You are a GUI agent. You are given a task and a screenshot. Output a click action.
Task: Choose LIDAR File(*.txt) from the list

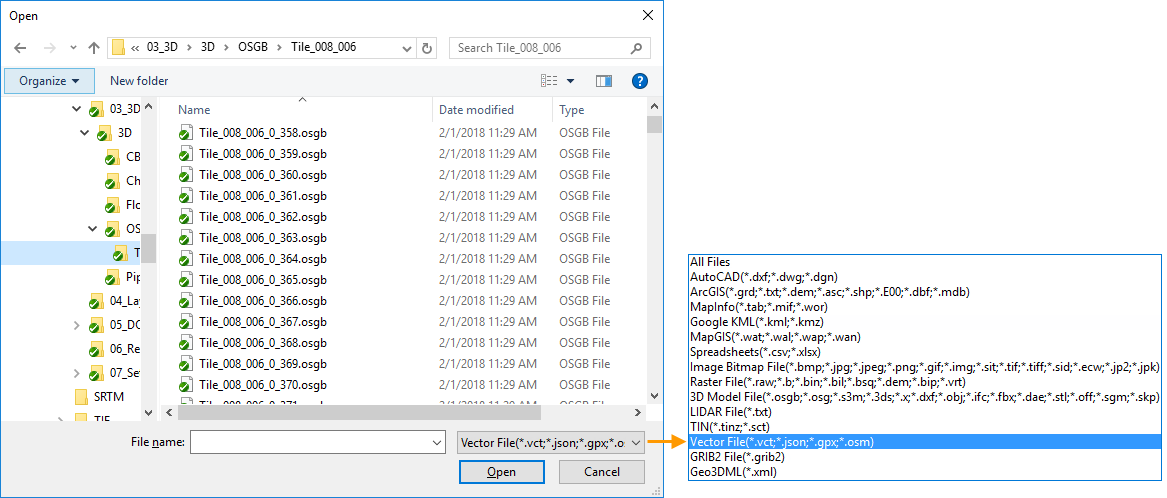[730, 412]
